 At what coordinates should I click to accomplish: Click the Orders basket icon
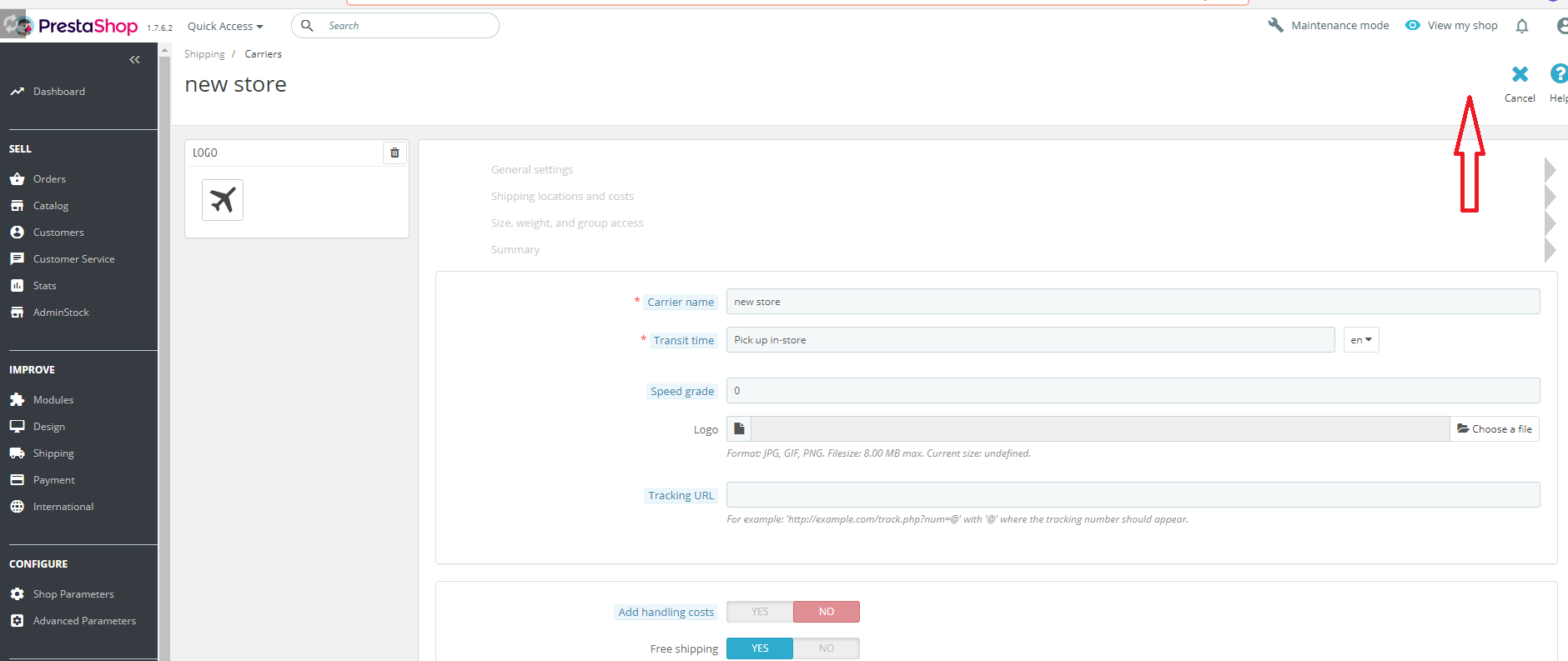tap(17, 179)
